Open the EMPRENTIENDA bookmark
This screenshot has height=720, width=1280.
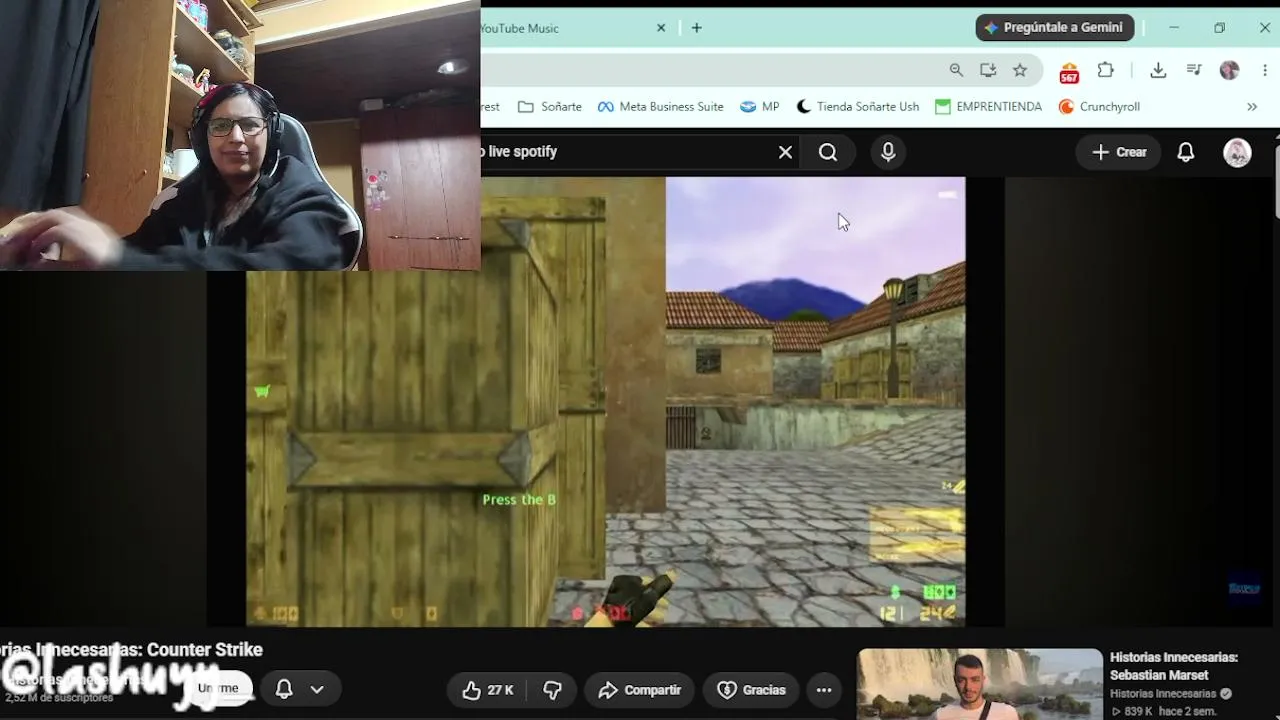point(989,107)
